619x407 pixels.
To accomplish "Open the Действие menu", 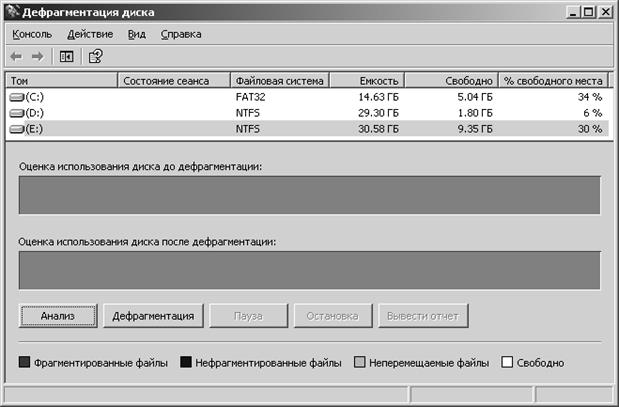I will click(90, 34).
